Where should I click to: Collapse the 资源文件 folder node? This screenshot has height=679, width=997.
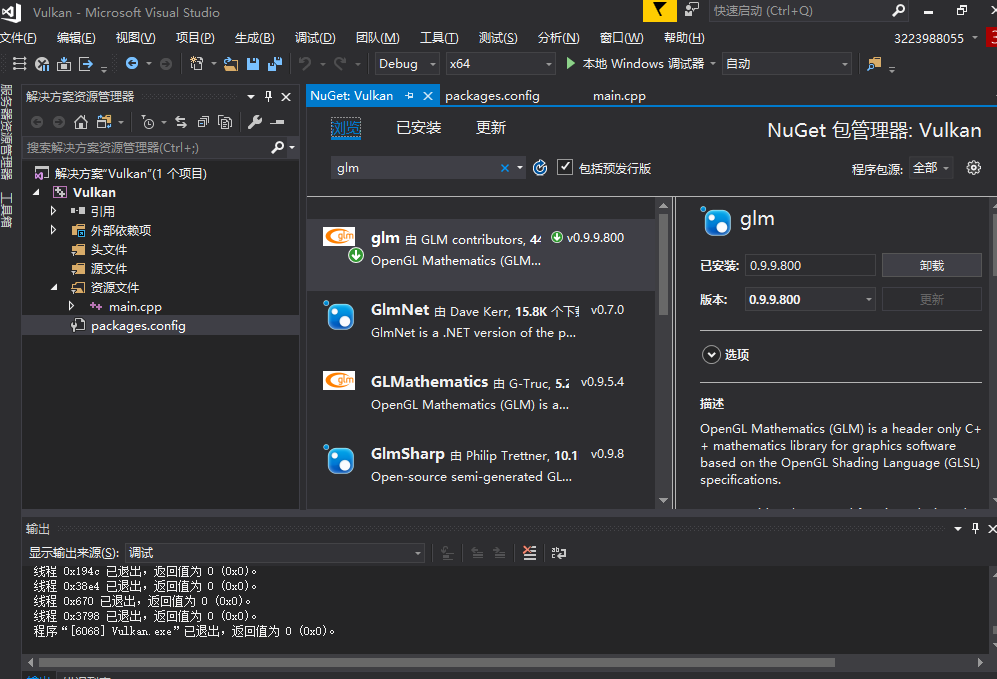(x=54, y=287)
